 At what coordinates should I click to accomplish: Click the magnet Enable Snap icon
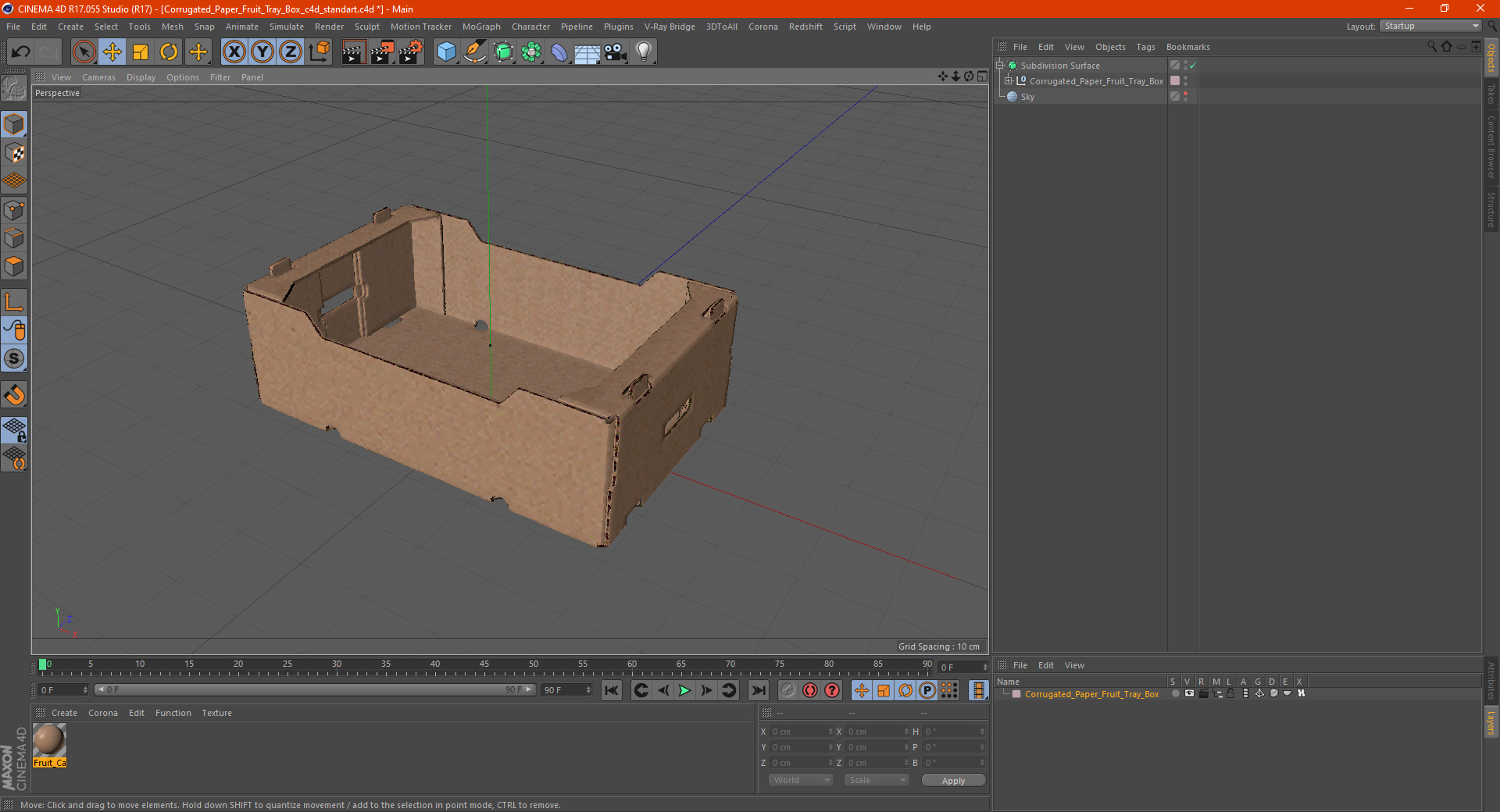(14, 395)
